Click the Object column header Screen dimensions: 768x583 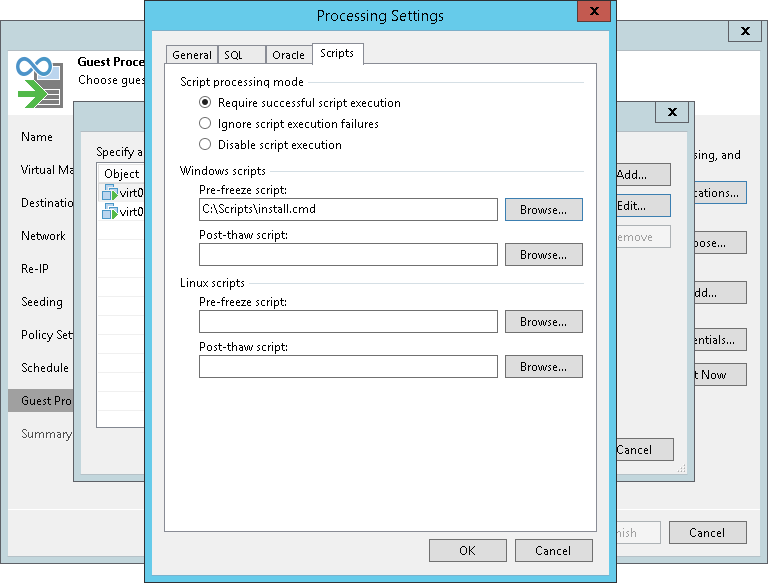coord(122,174)
